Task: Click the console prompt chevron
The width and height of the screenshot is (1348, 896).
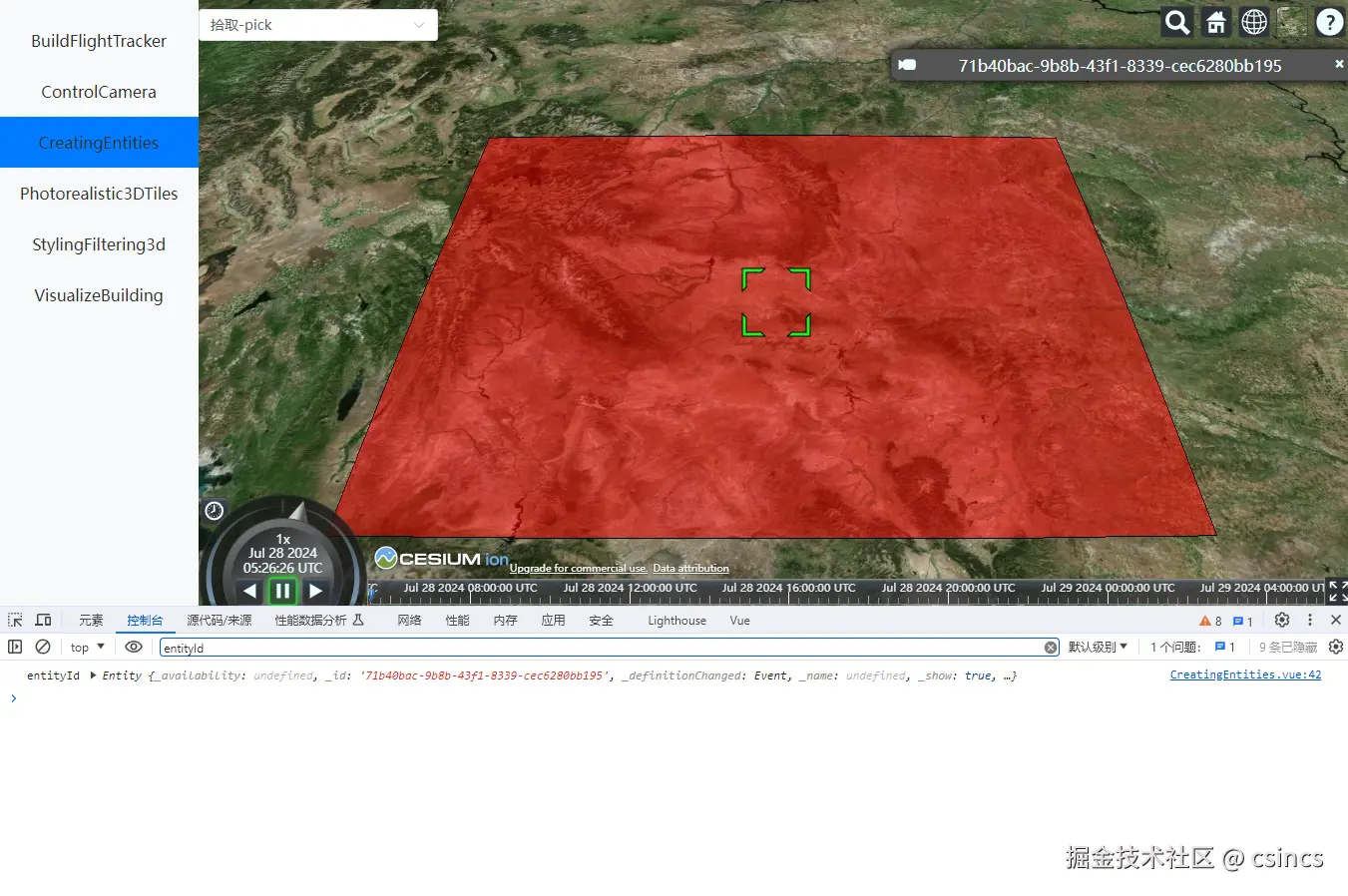Action: click(13, 697)
